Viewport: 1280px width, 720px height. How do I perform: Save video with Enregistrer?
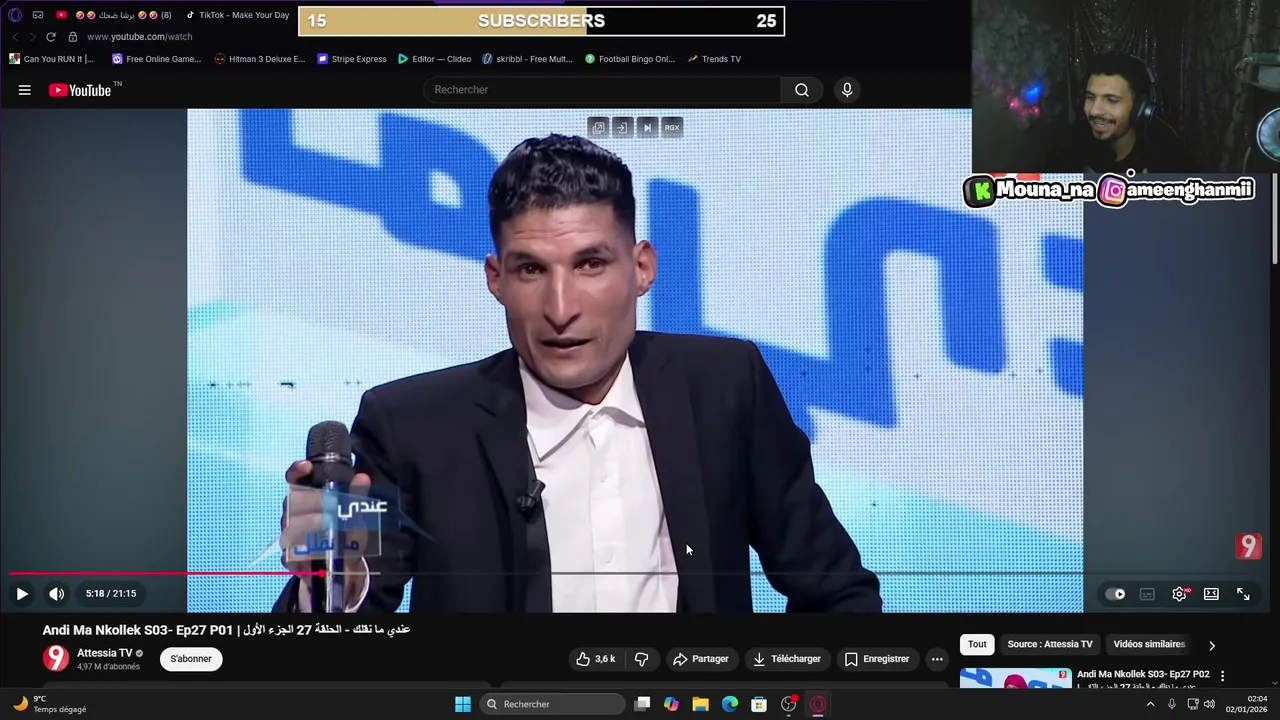[x=877, y=659]
